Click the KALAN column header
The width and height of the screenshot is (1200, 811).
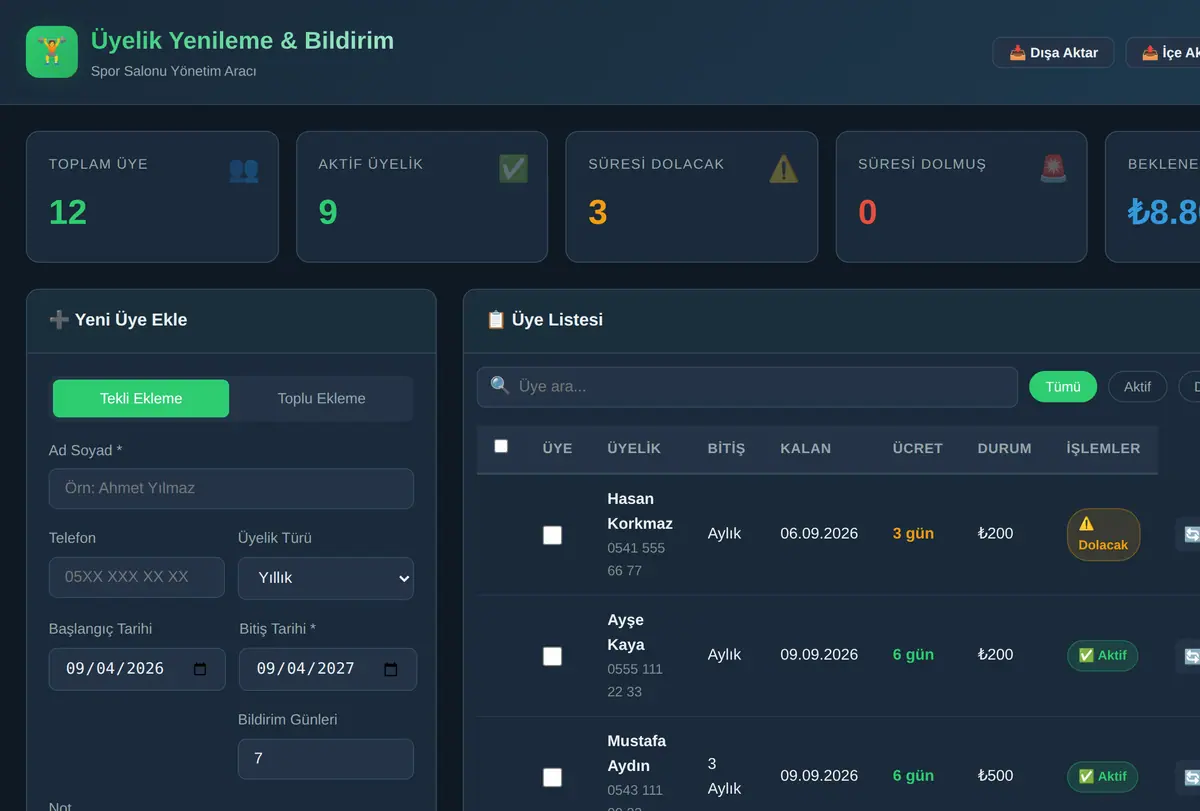click(x=806, y=448)
